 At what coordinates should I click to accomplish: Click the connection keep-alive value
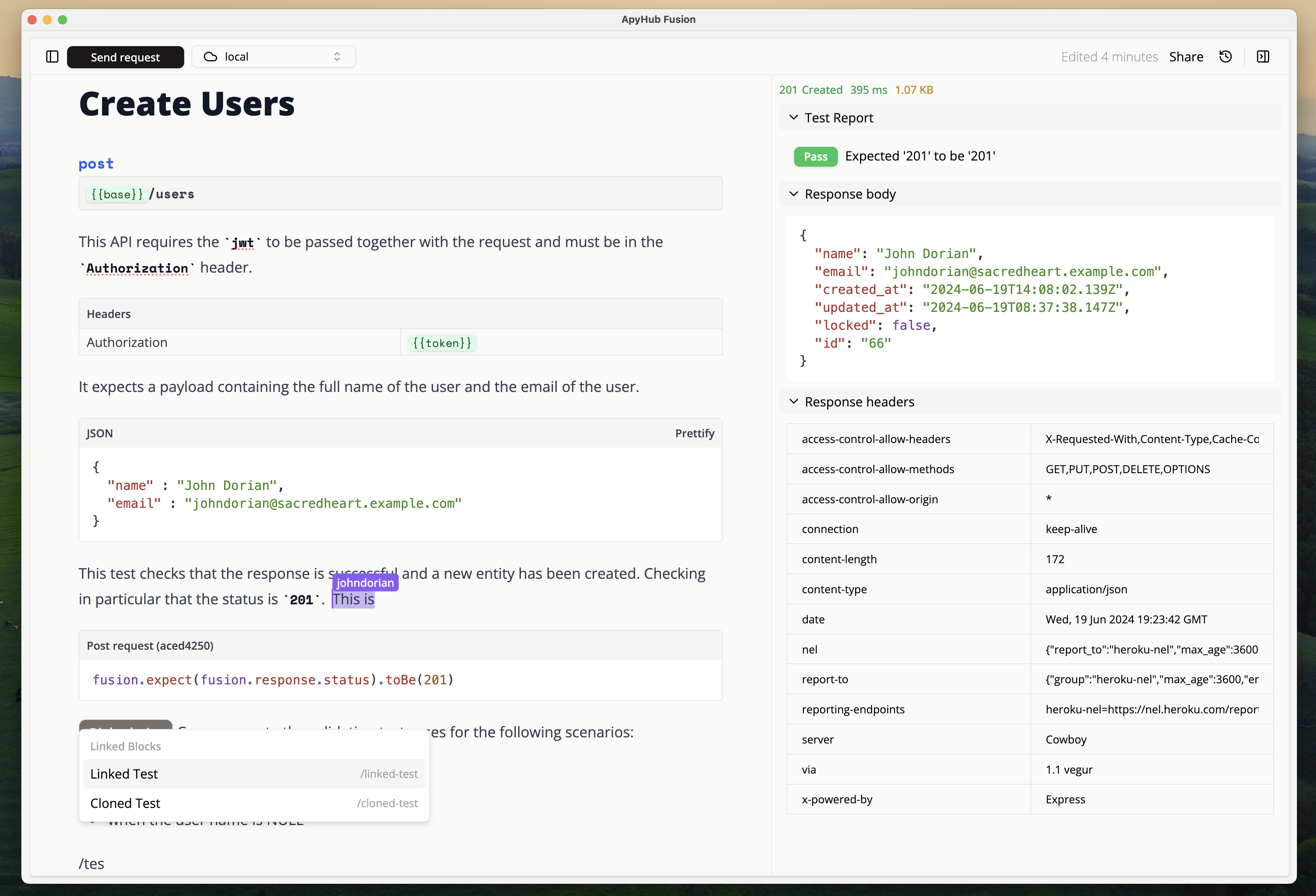point(1071,529)
